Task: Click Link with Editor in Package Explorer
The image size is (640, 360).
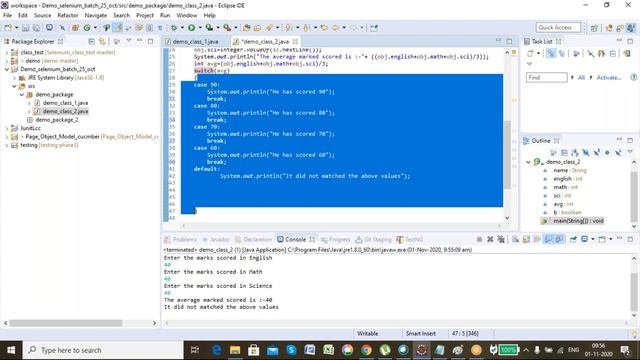Action: coord(102,41)
